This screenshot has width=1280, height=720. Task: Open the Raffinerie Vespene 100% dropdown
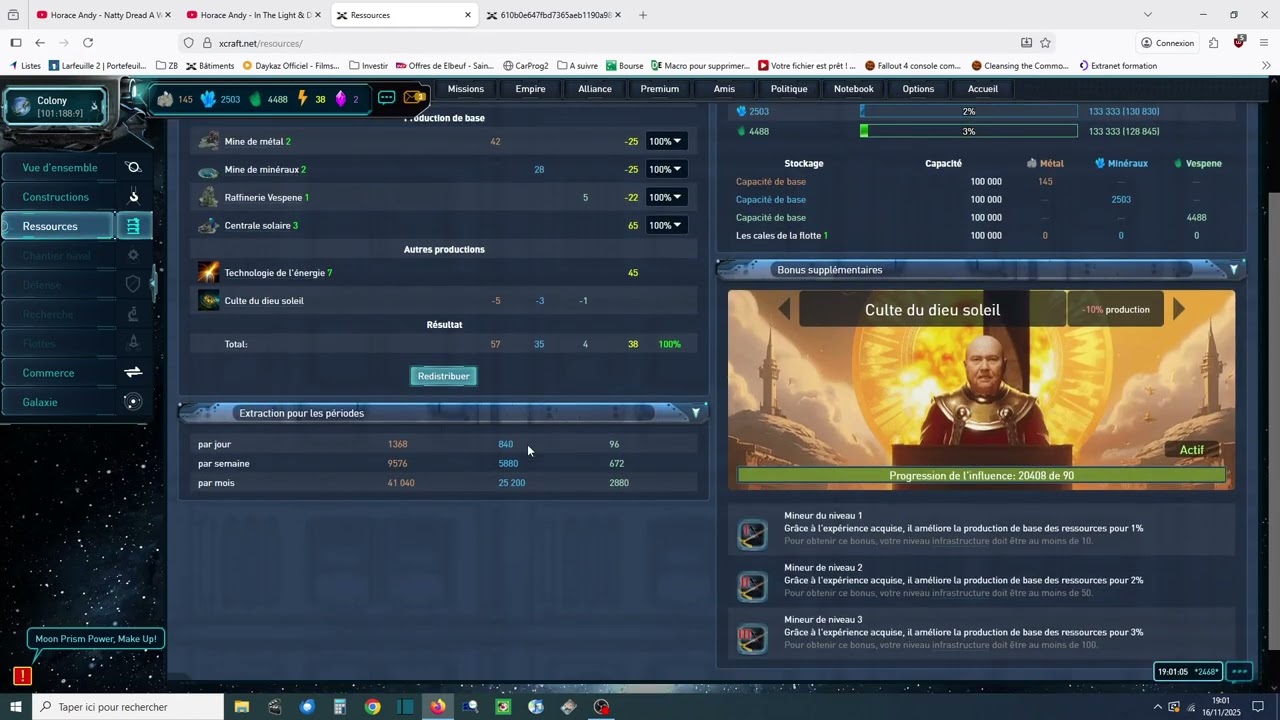pos(665,198)
